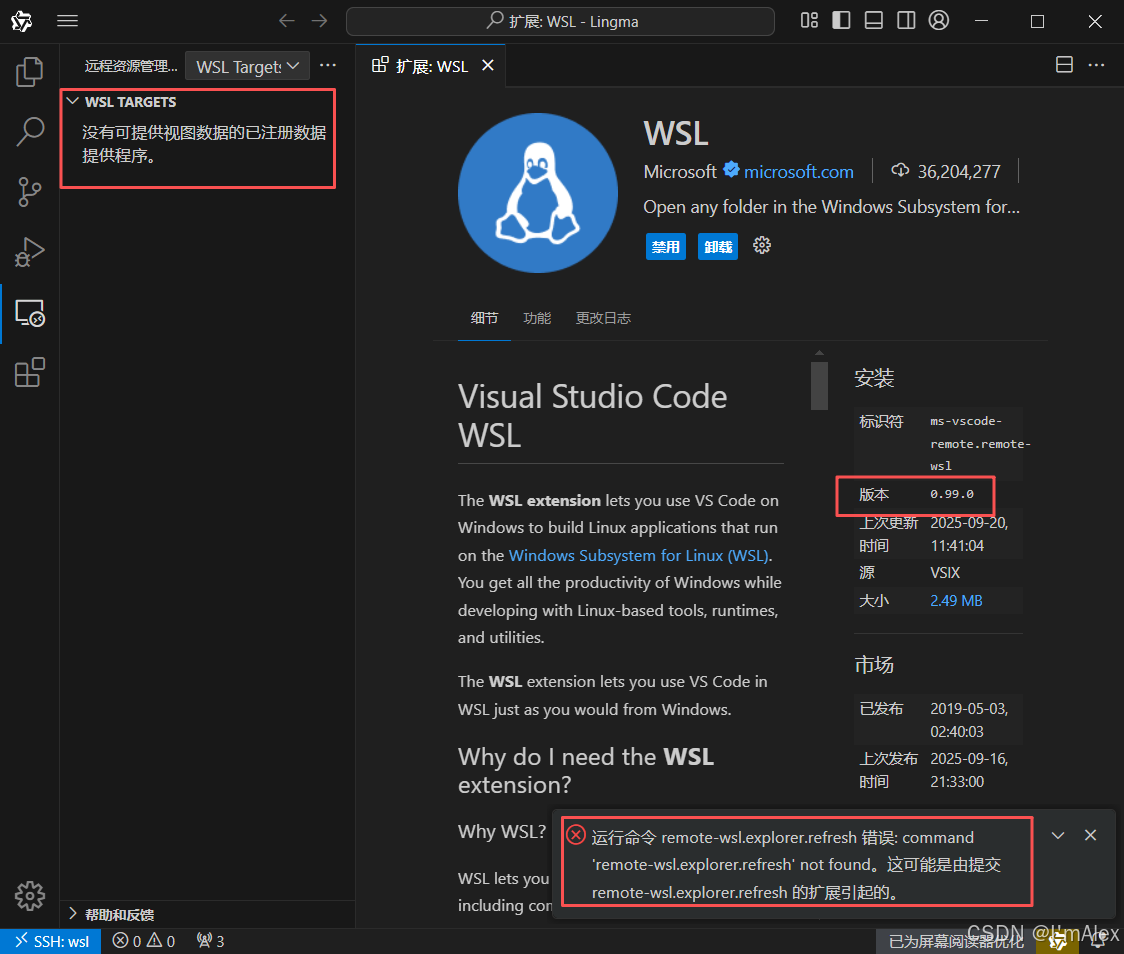
Task: Click the WSL penguin extension logo
Action: point(538,193)
